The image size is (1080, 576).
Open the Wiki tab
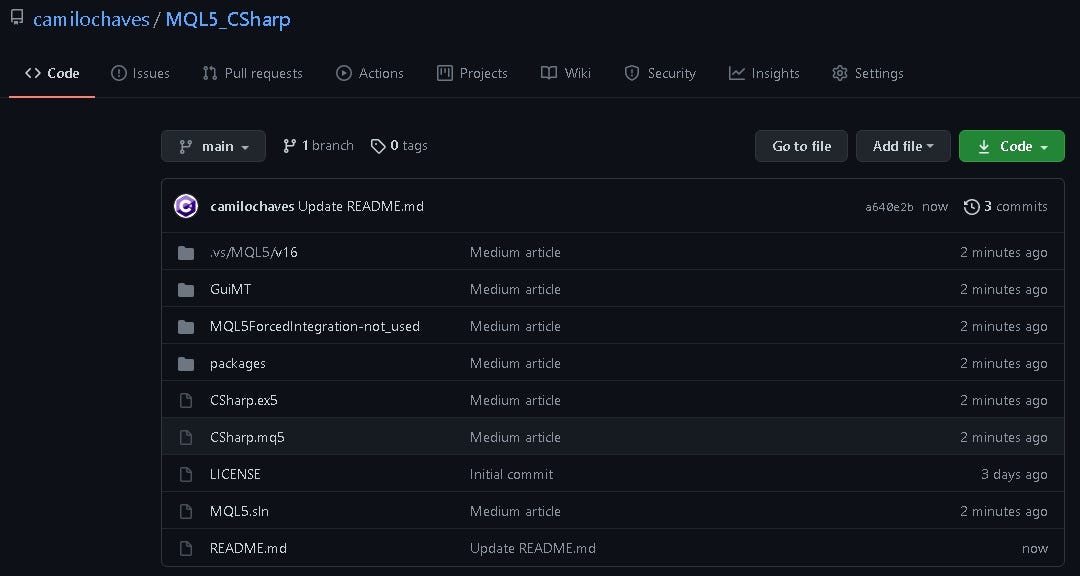point(566,73)
